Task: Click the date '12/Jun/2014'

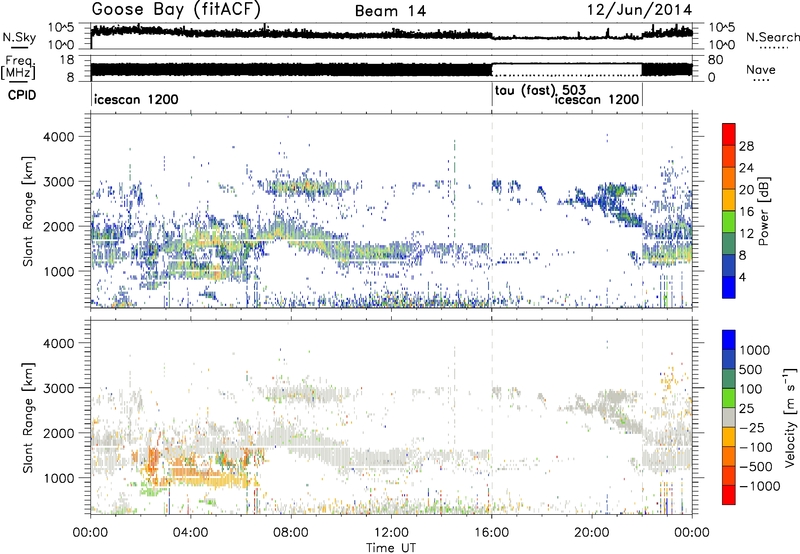Action: (640, 10)
